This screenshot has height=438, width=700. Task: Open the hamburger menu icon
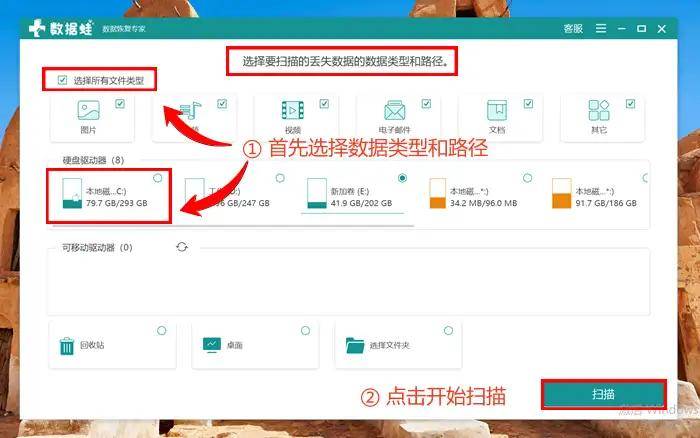601,29
